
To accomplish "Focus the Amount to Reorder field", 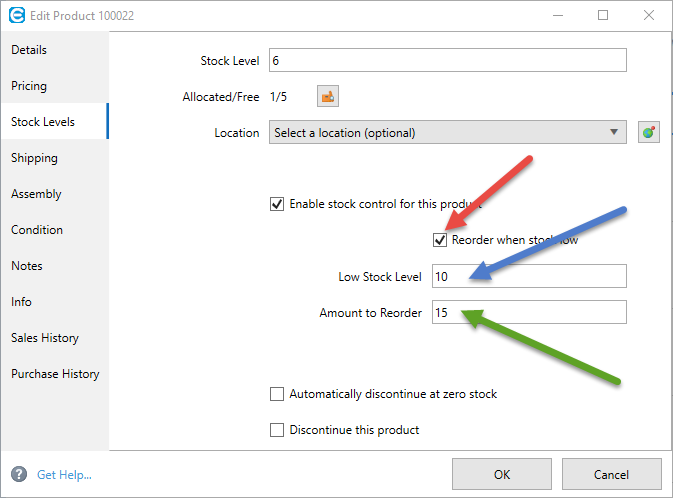I will click(529, 312).
